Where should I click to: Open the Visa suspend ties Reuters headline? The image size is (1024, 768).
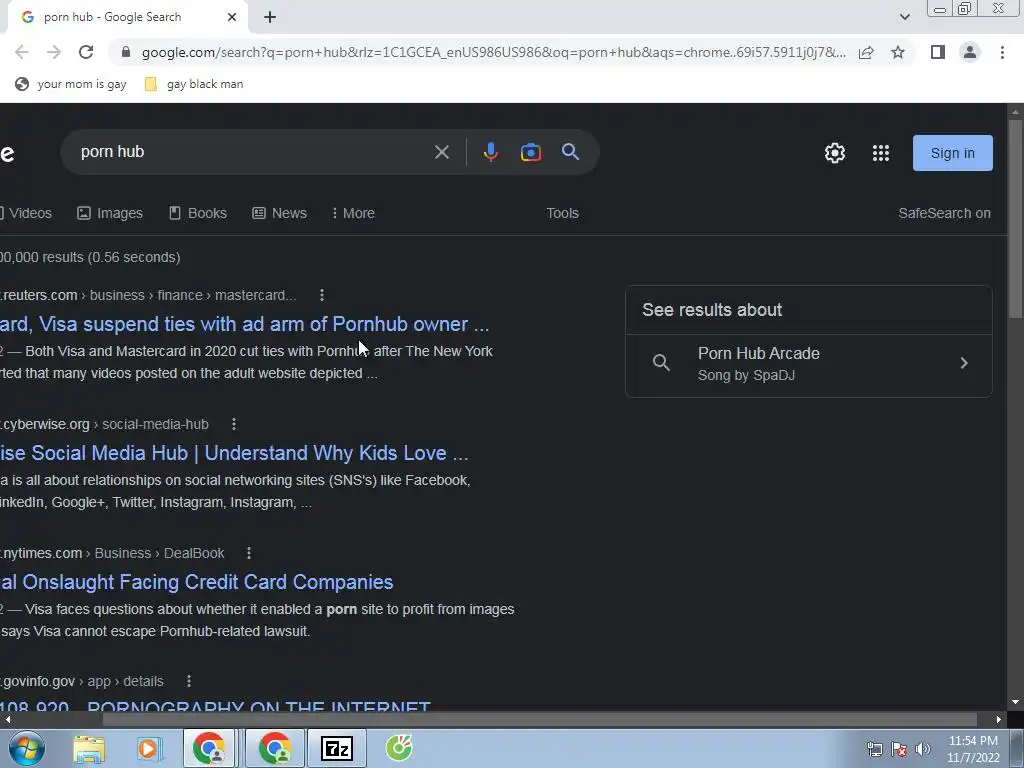coord(244,324)
